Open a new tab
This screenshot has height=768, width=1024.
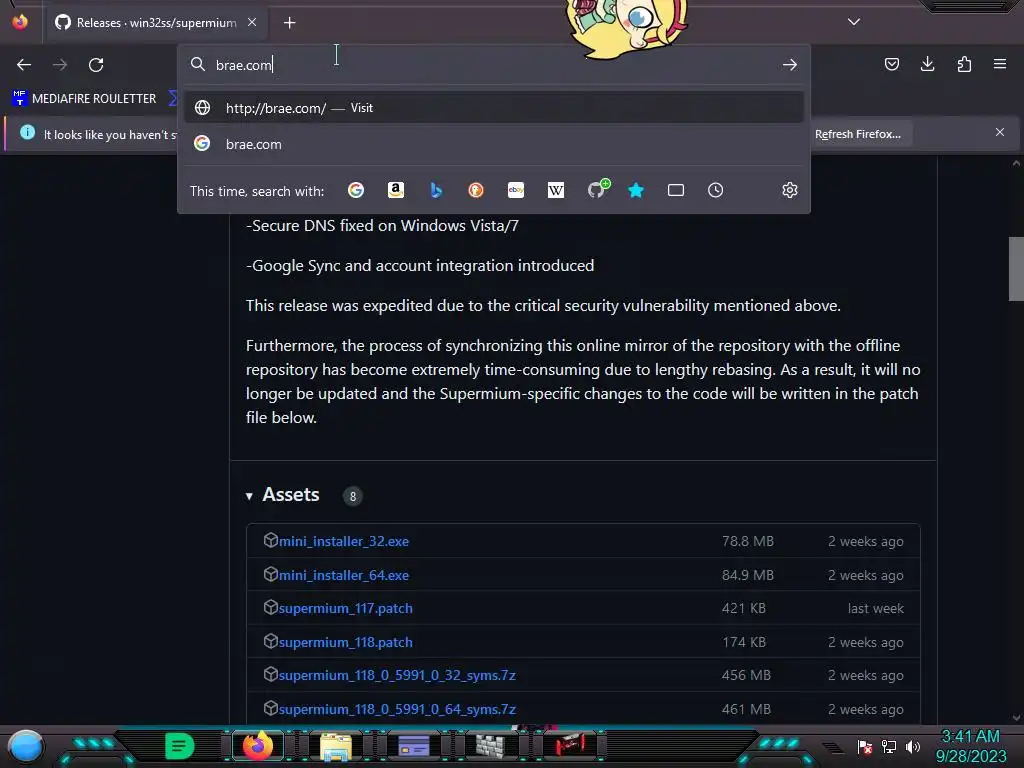pyautogui.click(x=289, y=23)
